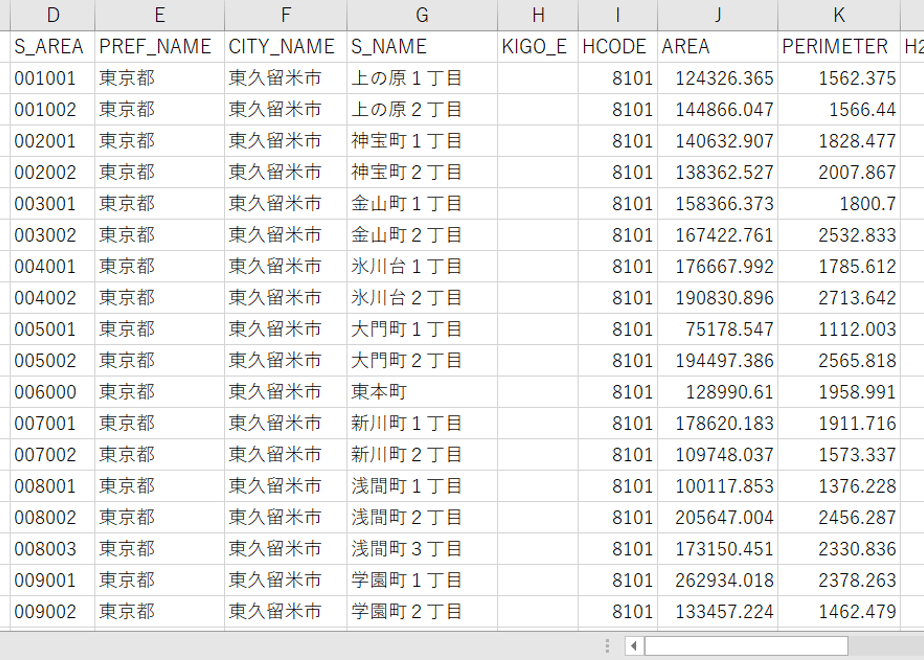Click cell with value 009002
The width and height of the screenshot is (924, 660).
[52, 611]
